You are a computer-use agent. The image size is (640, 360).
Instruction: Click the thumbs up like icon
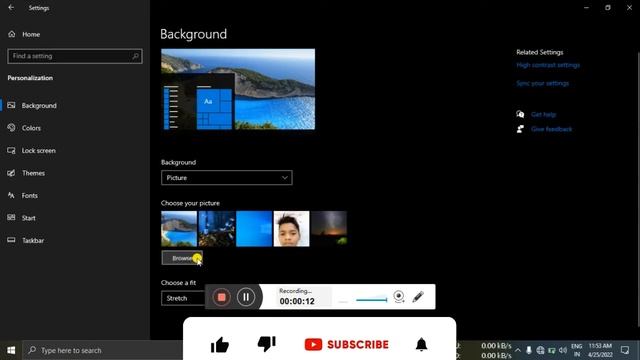[x=220, y=345]
